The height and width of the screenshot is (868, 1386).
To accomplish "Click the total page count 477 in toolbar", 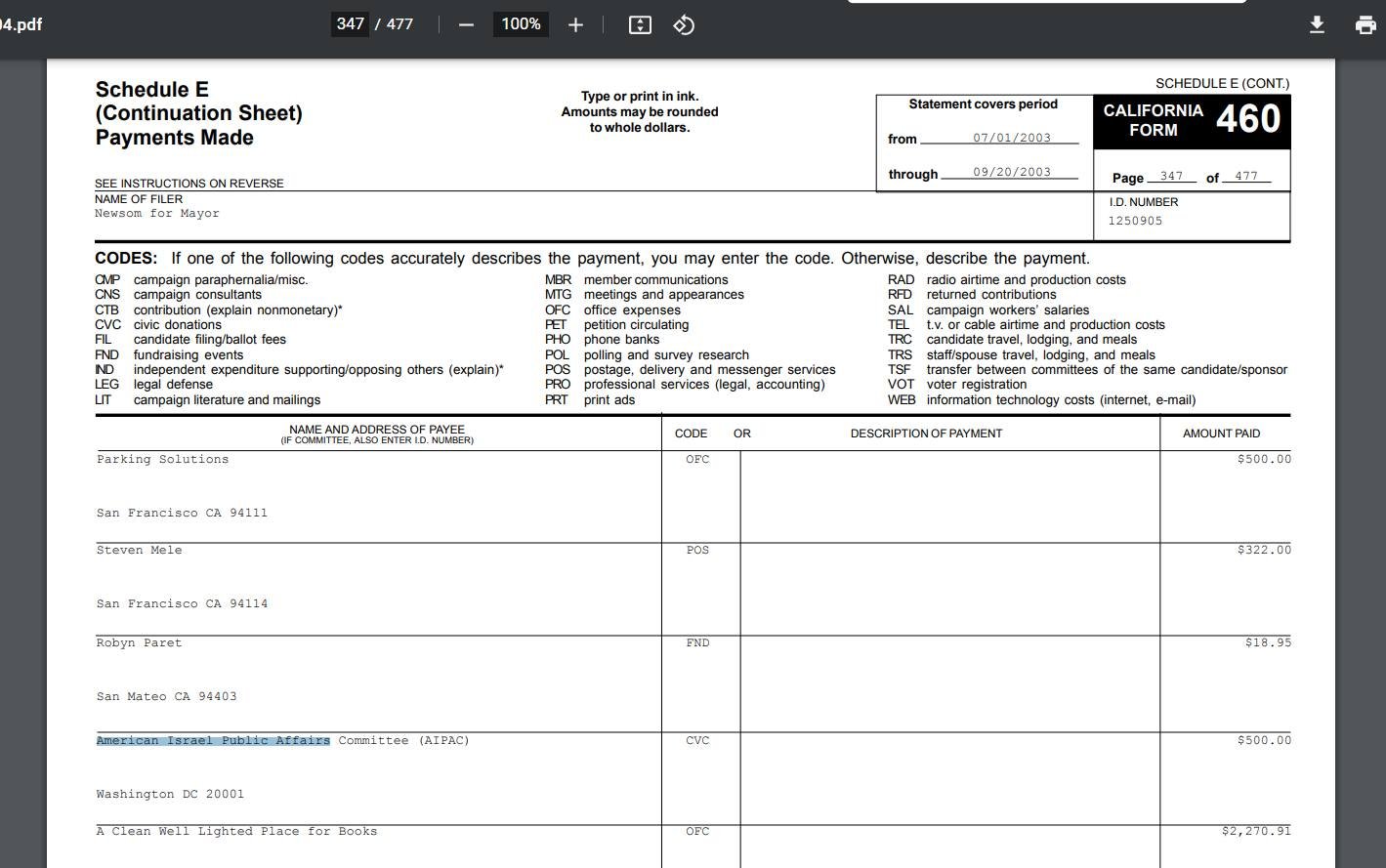I will [x=399, y=24].
